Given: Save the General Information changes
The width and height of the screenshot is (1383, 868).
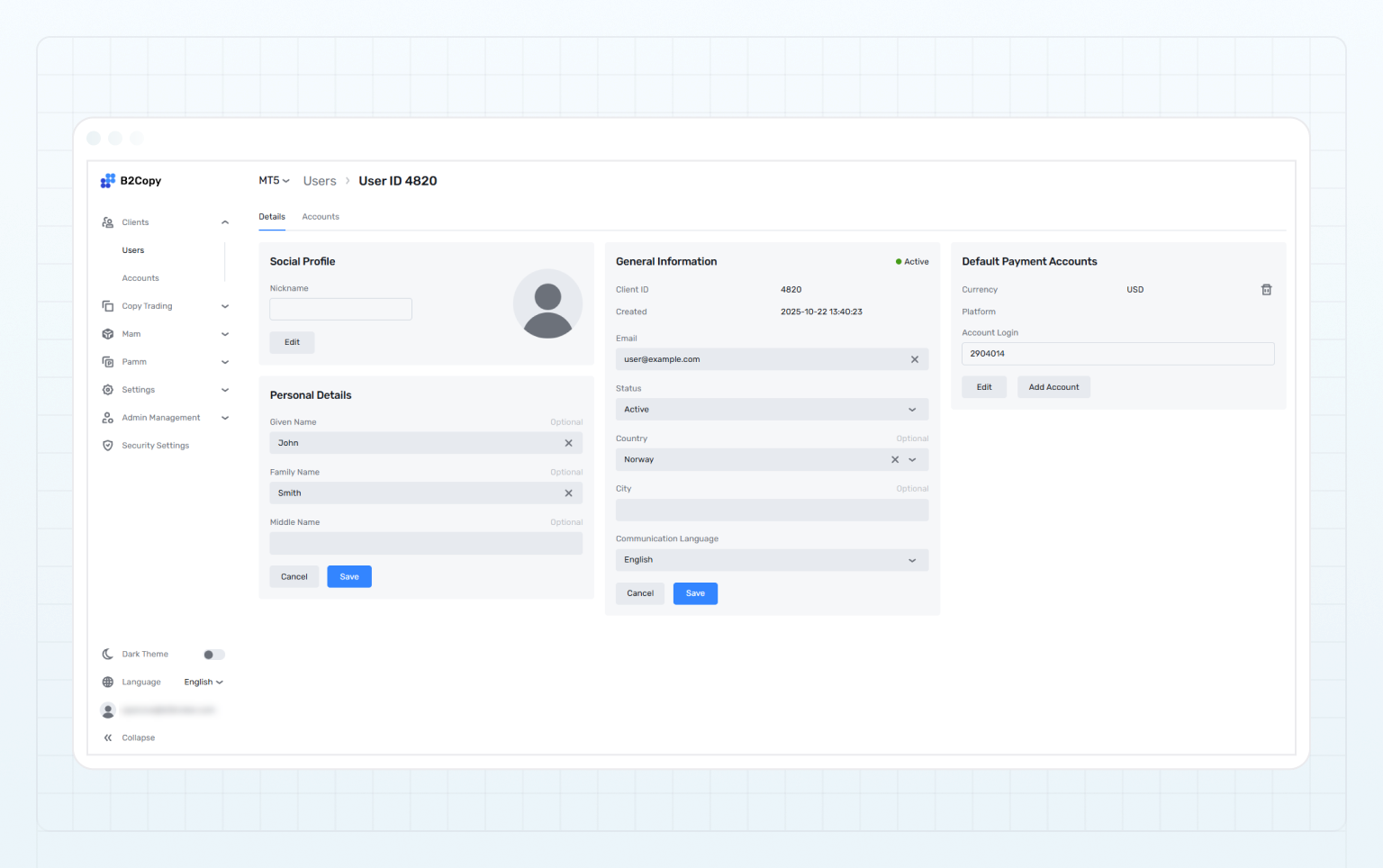Looking at the screenshot, I should 695,592.
